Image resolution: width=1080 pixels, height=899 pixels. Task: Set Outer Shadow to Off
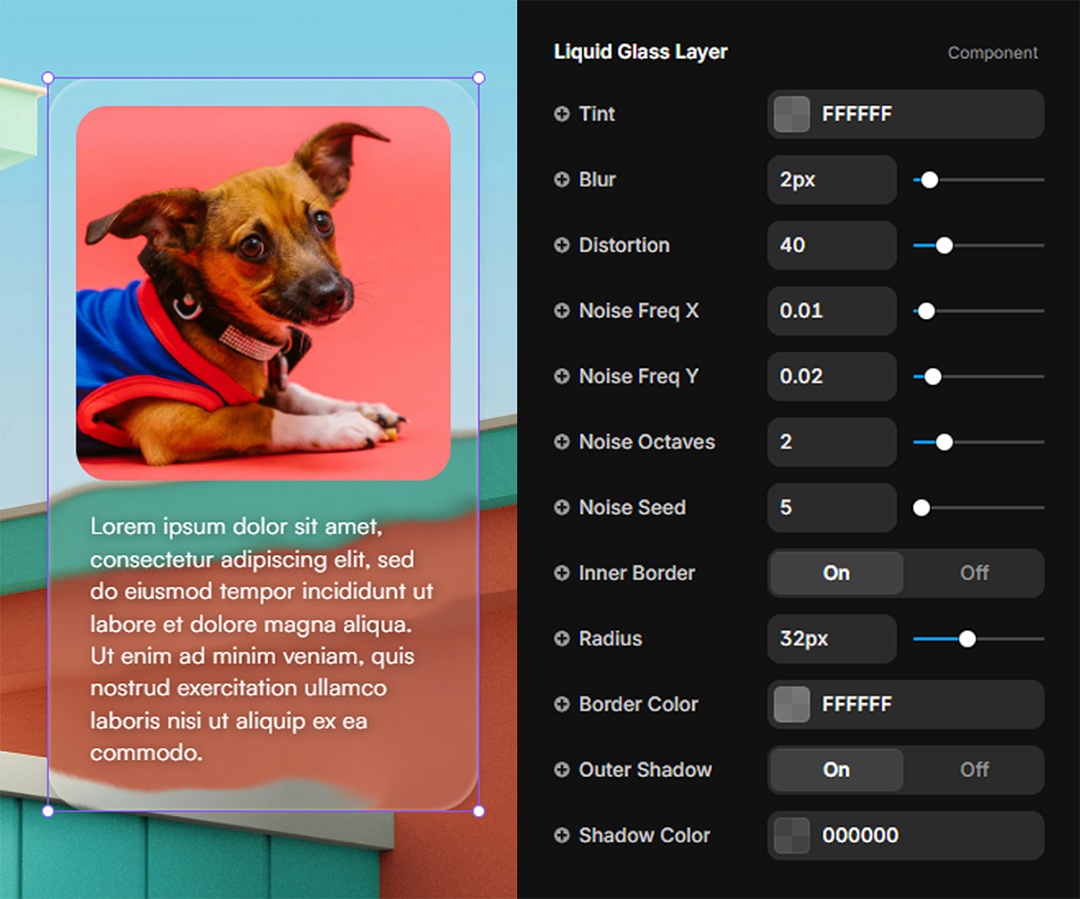(974, 770)
